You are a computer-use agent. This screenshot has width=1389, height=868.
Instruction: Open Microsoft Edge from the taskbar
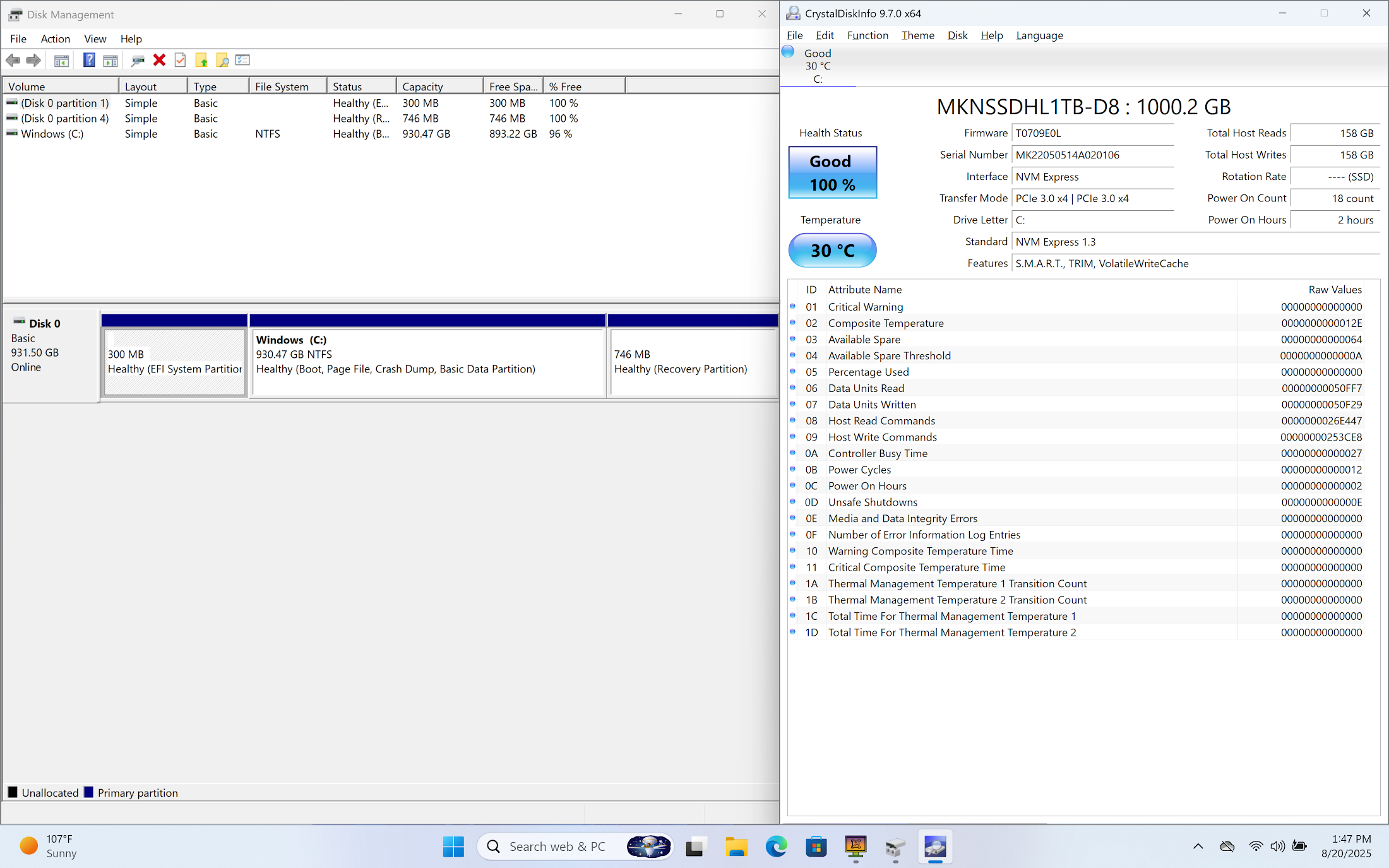coord(776,847)
